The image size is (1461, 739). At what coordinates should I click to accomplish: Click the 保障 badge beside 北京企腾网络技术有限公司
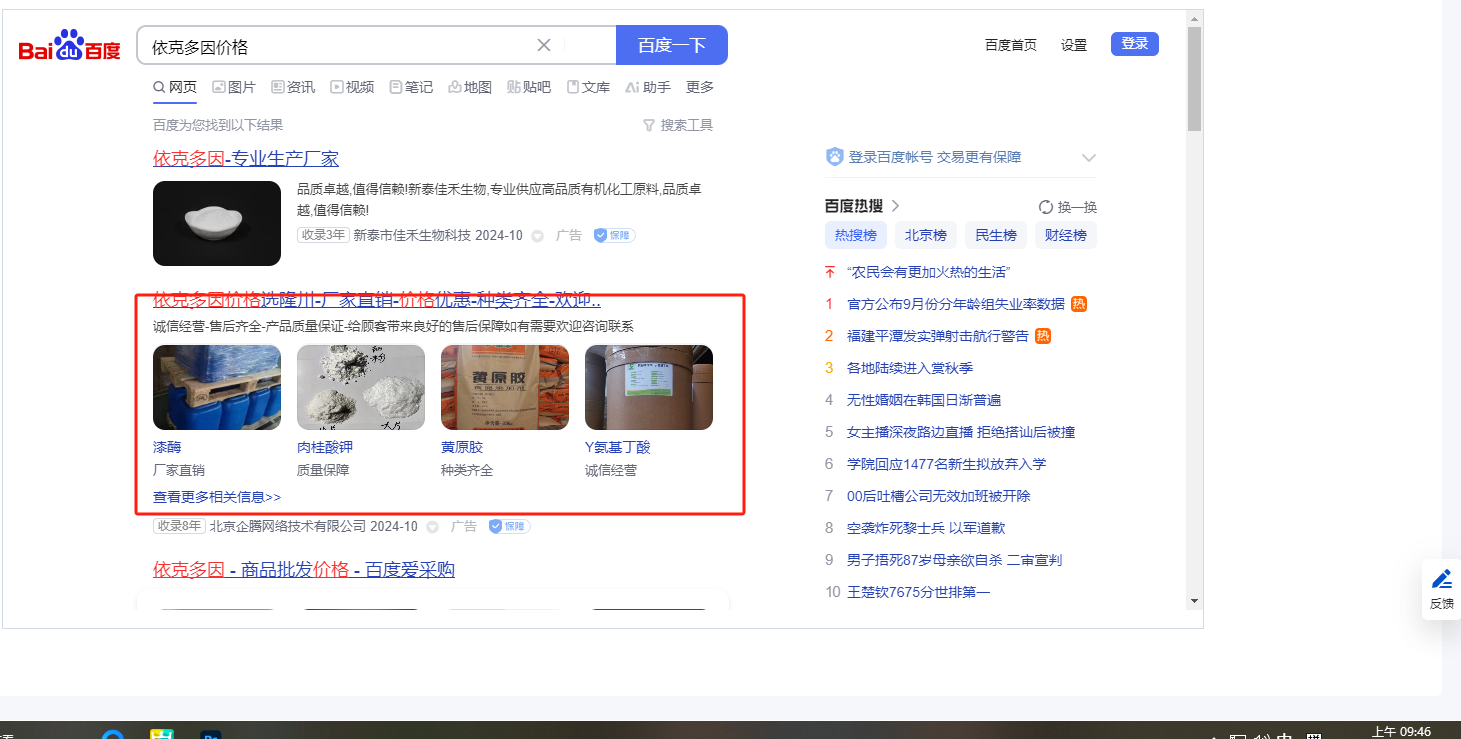[509, 526]
